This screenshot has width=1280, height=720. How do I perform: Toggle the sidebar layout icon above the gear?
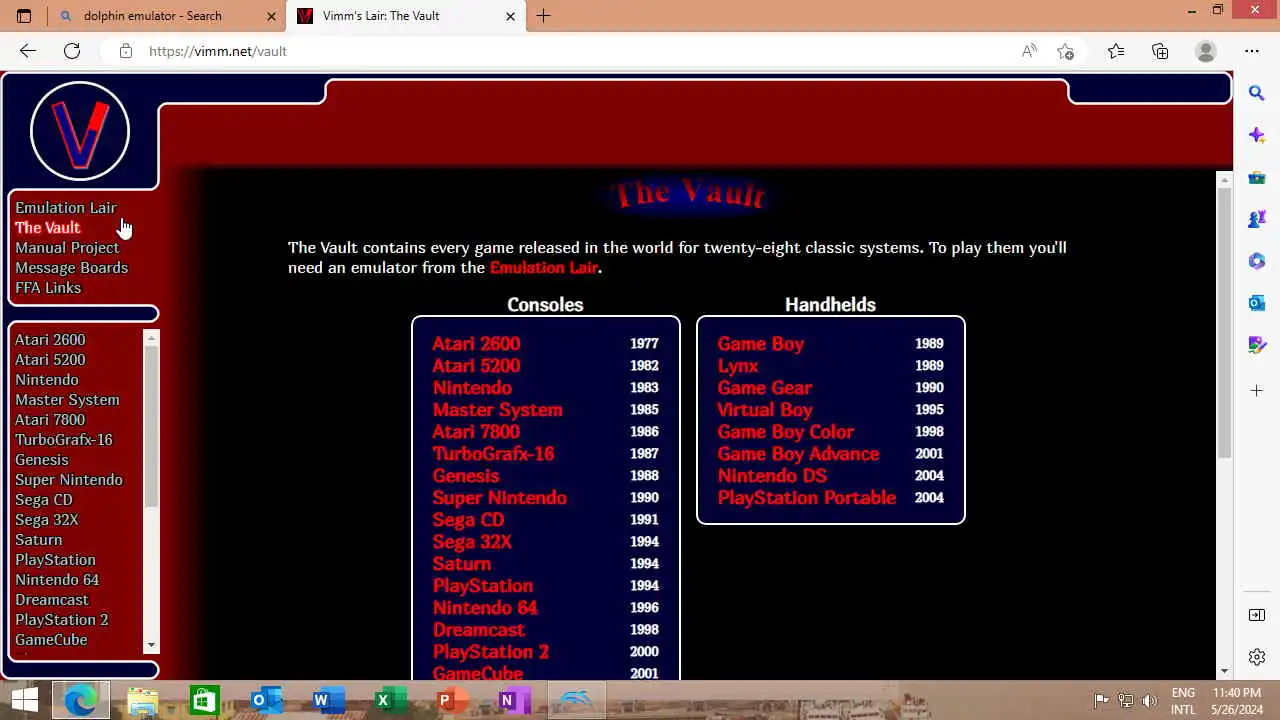(1257, 615)
